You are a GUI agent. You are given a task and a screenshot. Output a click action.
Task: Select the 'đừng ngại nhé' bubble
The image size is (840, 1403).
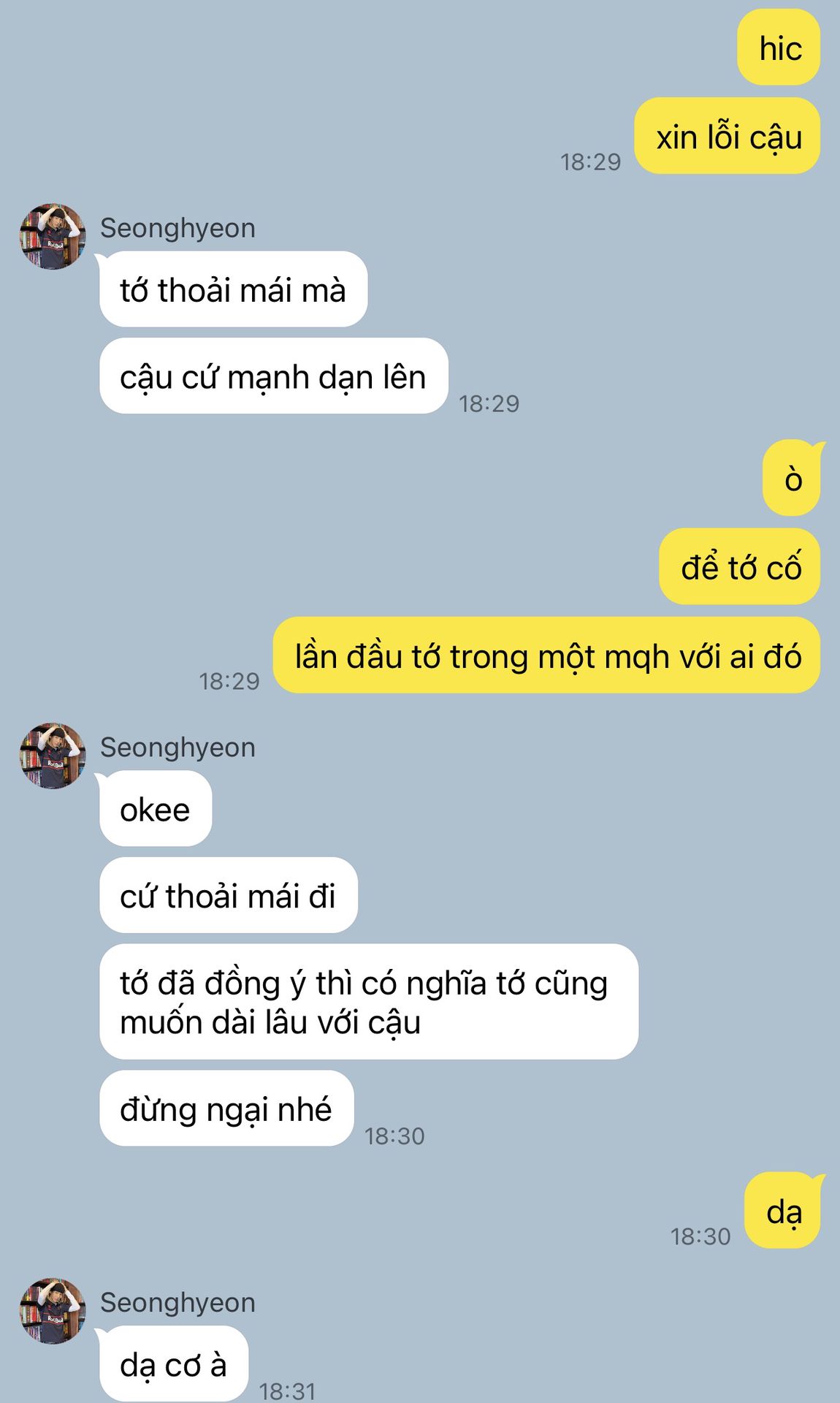226,1108
